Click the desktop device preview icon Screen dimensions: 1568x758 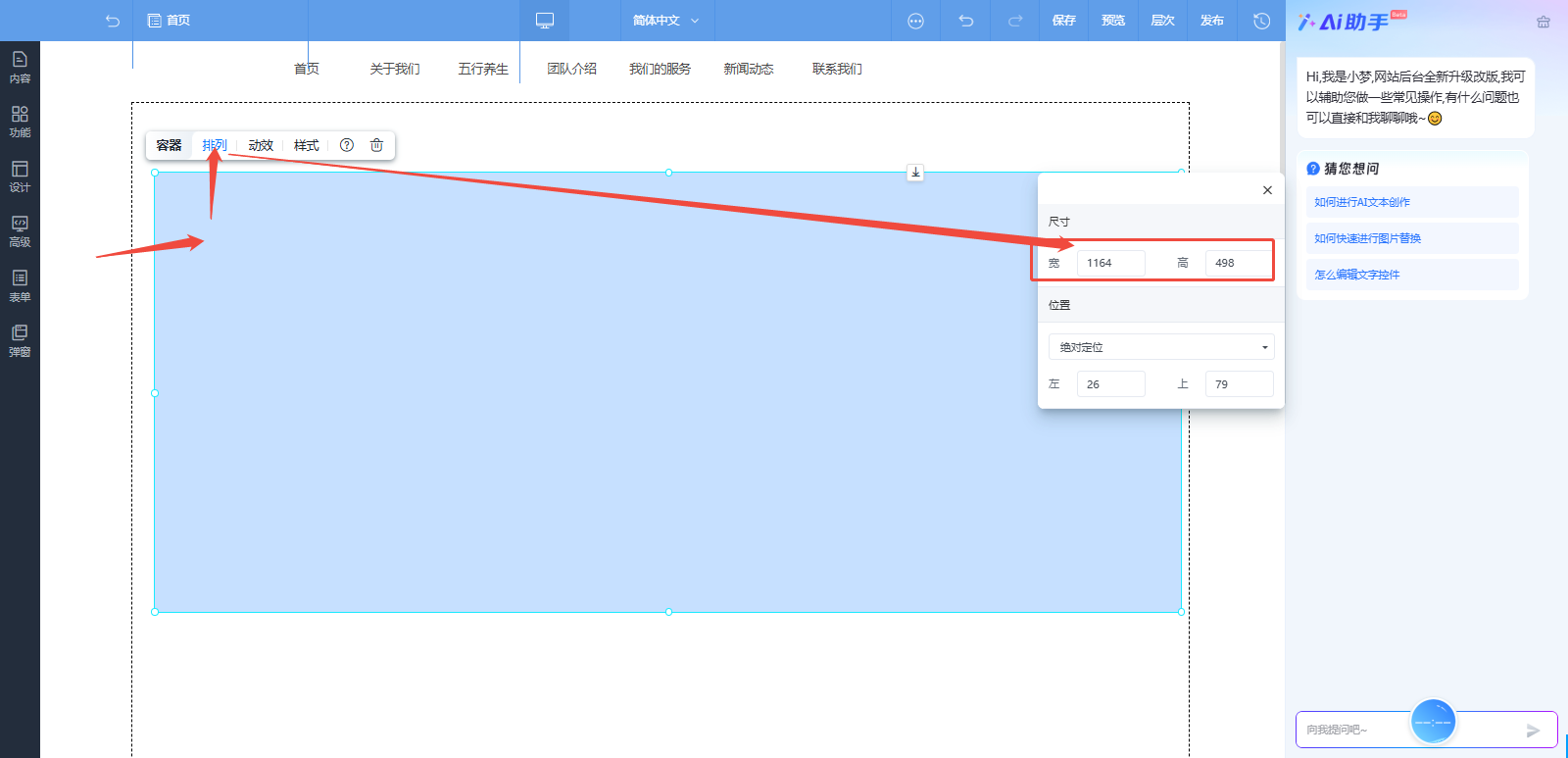click(x=545, y=21)
